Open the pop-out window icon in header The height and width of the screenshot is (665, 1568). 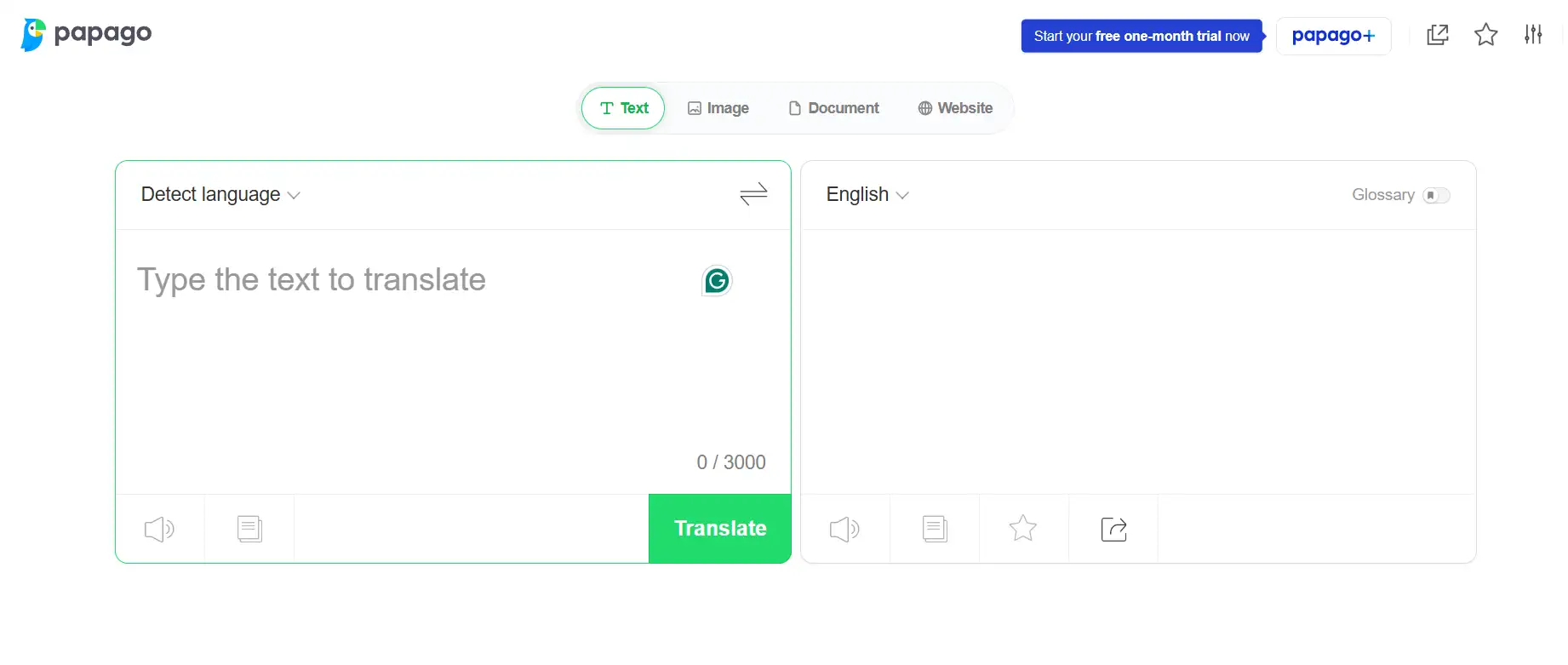1438,35
